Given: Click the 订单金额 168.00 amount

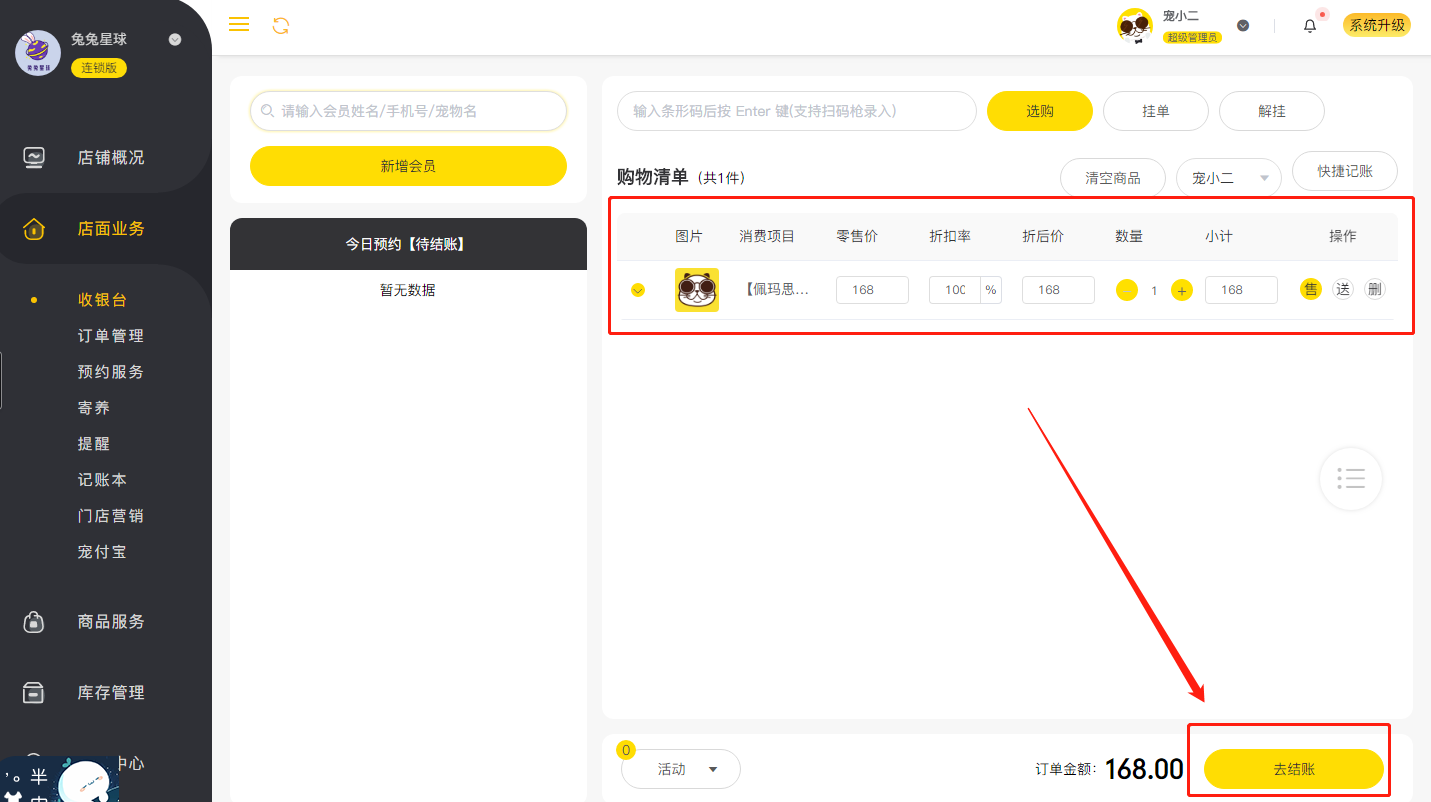Looking at the screenshot, I should pos(1144,769).
